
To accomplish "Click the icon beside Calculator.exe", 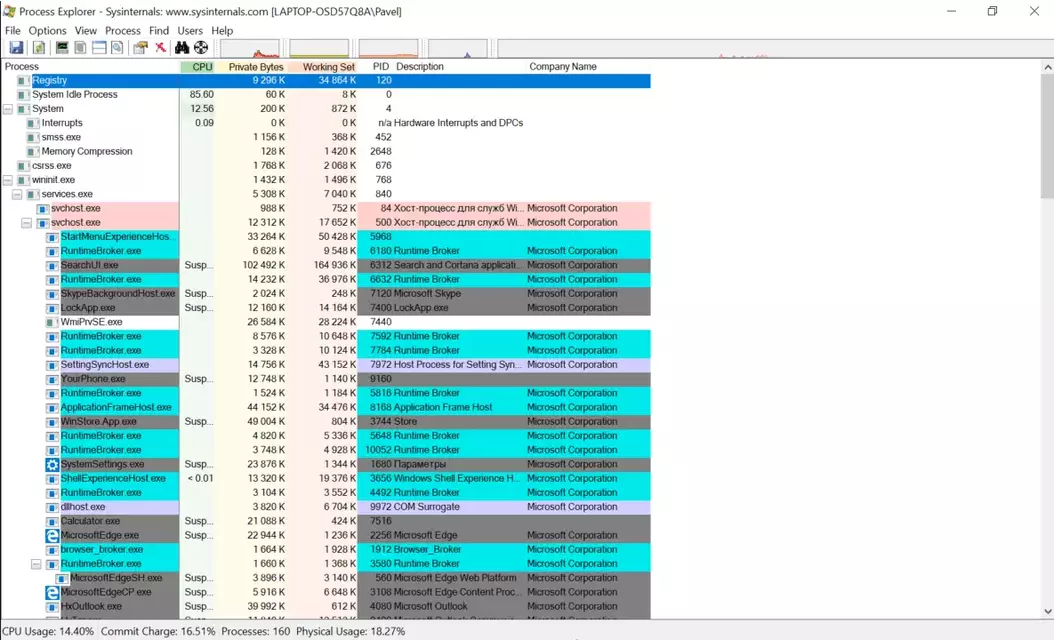I will coord(52,522).
